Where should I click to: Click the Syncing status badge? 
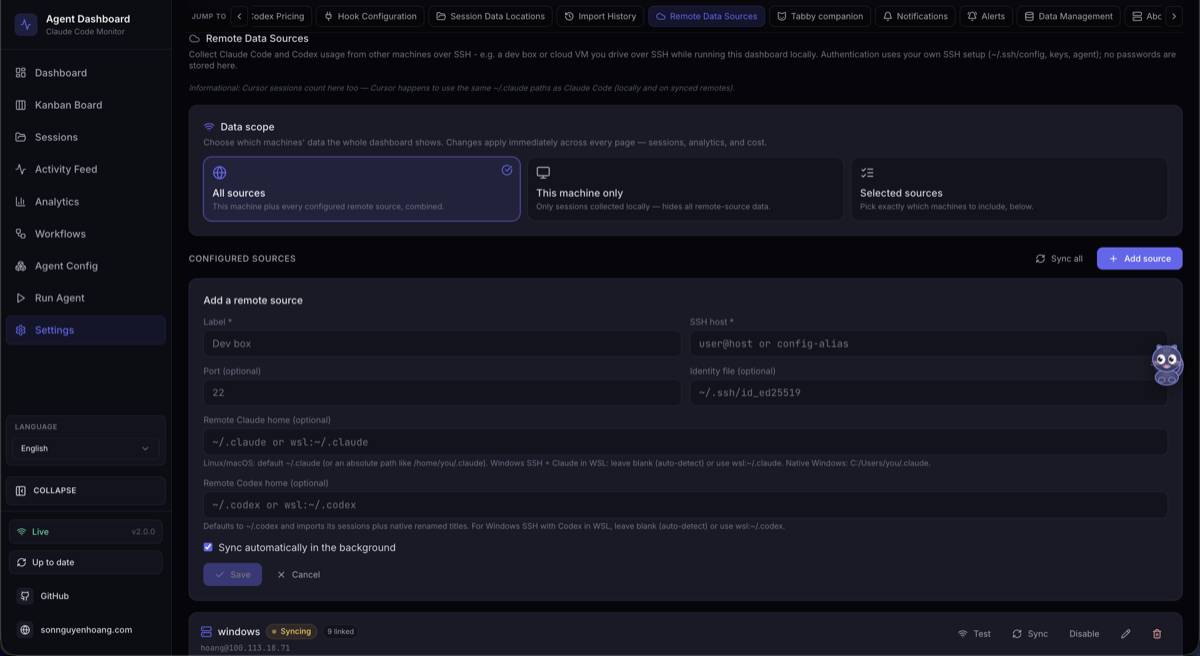[291, 632]
